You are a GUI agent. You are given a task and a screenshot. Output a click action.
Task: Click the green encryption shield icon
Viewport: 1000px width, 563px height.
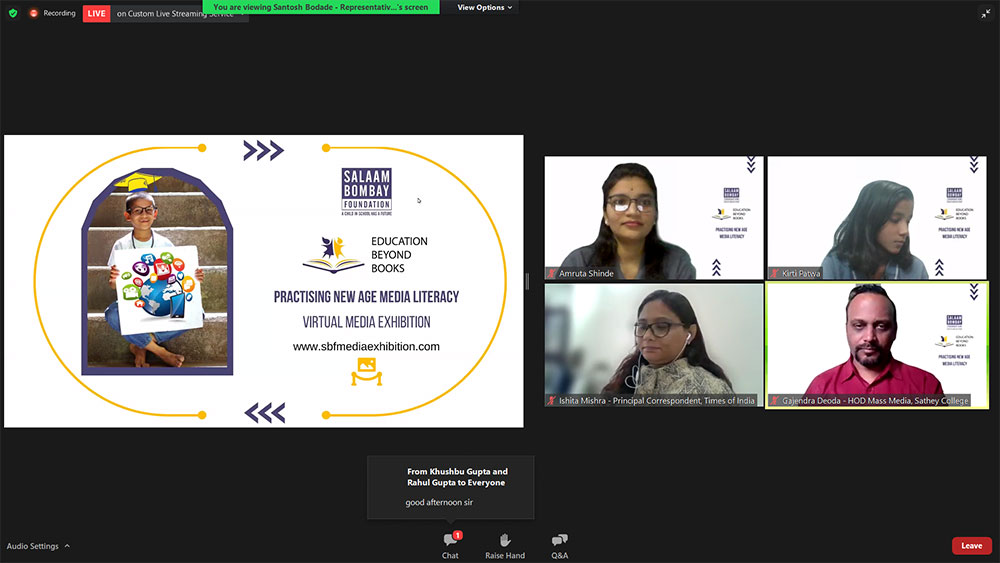[x=13, y=13]
